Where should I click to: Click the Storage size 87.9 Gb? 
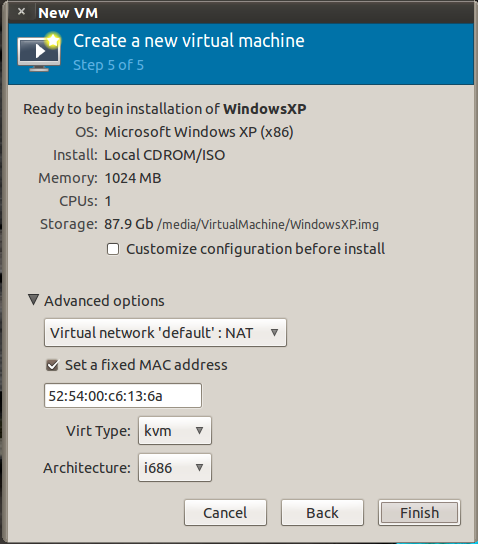point(129,224)
